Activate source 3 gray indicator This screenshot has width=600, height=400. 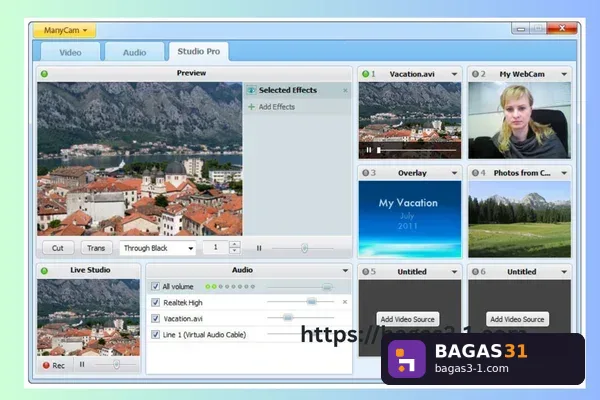366,173
